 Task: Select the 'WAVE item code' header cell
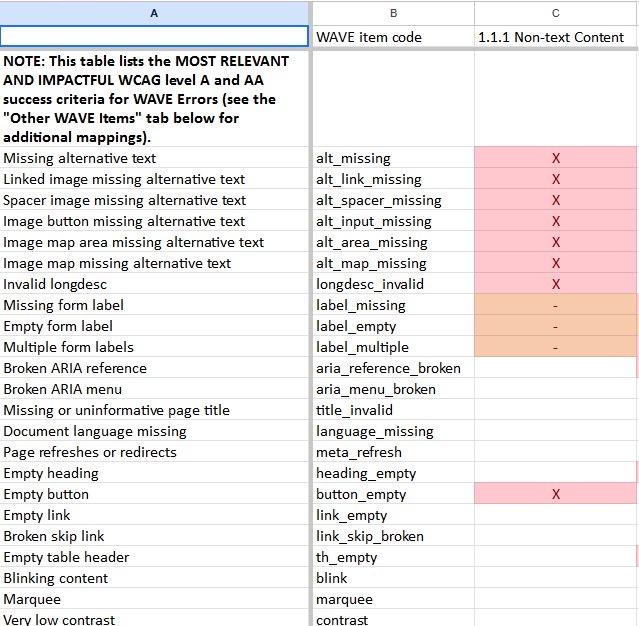(x=393, y=37)
